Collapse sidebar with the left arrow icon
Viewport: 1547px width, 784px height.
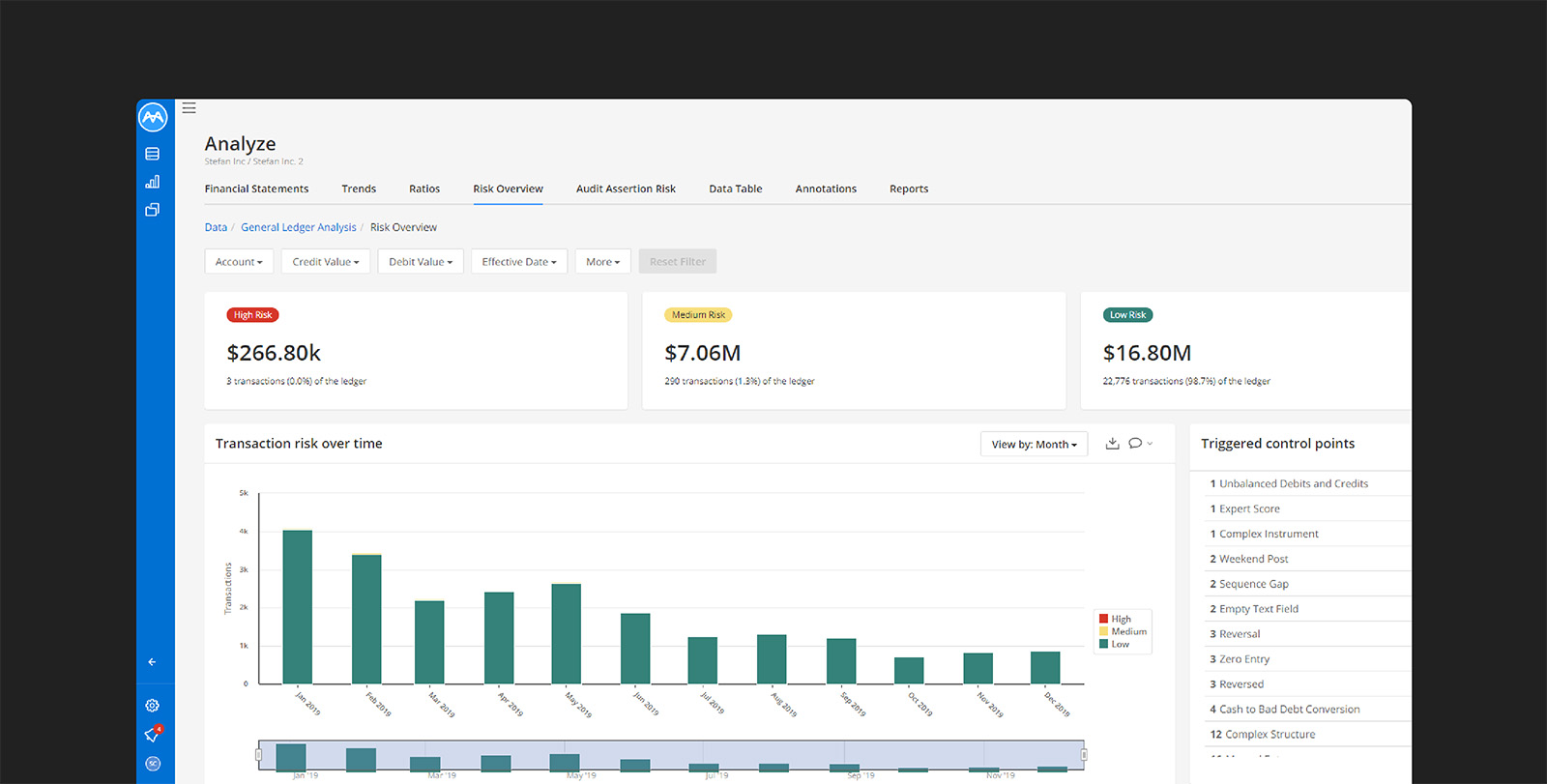click(152, 662)
